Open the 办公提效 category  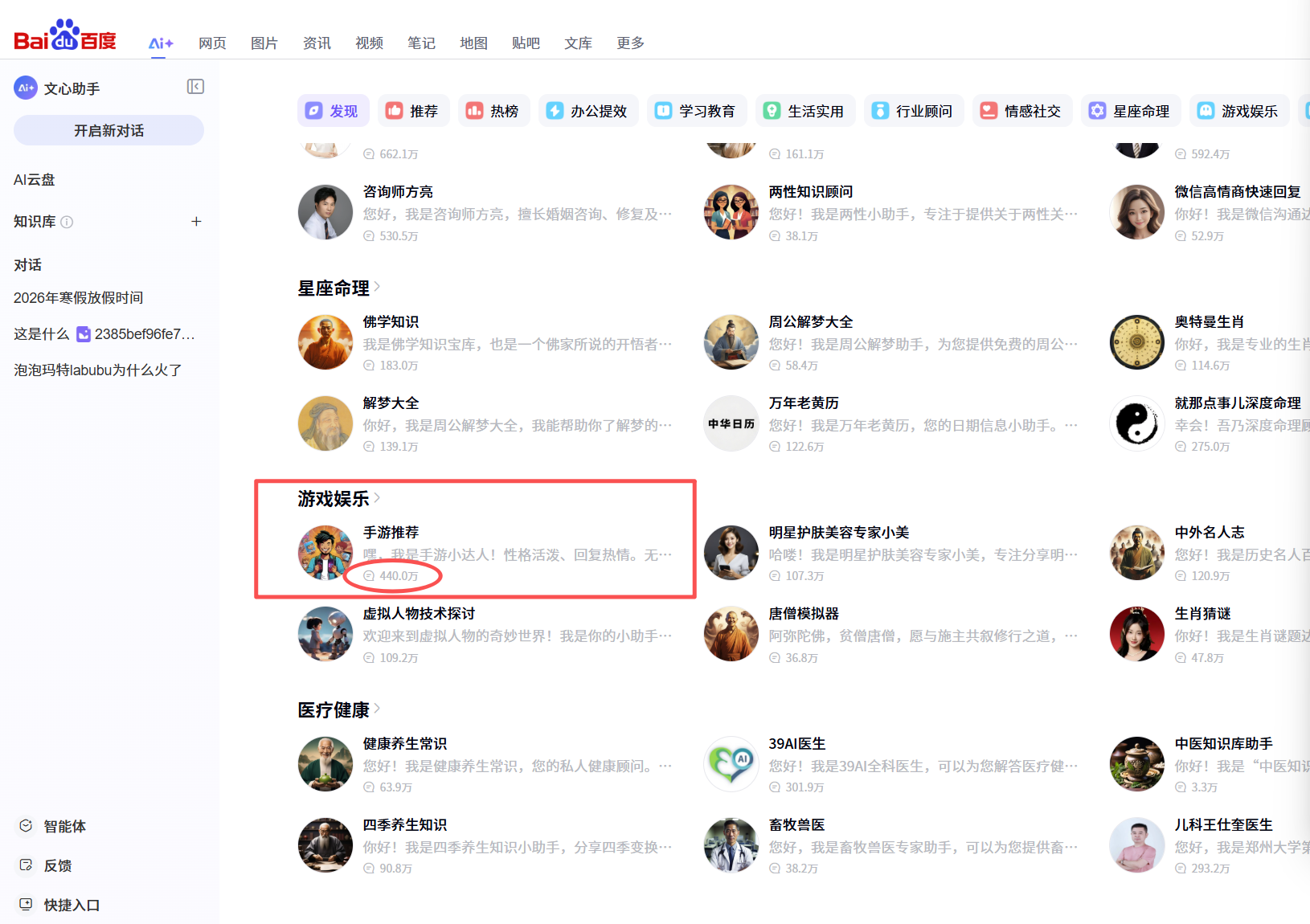click(x=588, y=111)
